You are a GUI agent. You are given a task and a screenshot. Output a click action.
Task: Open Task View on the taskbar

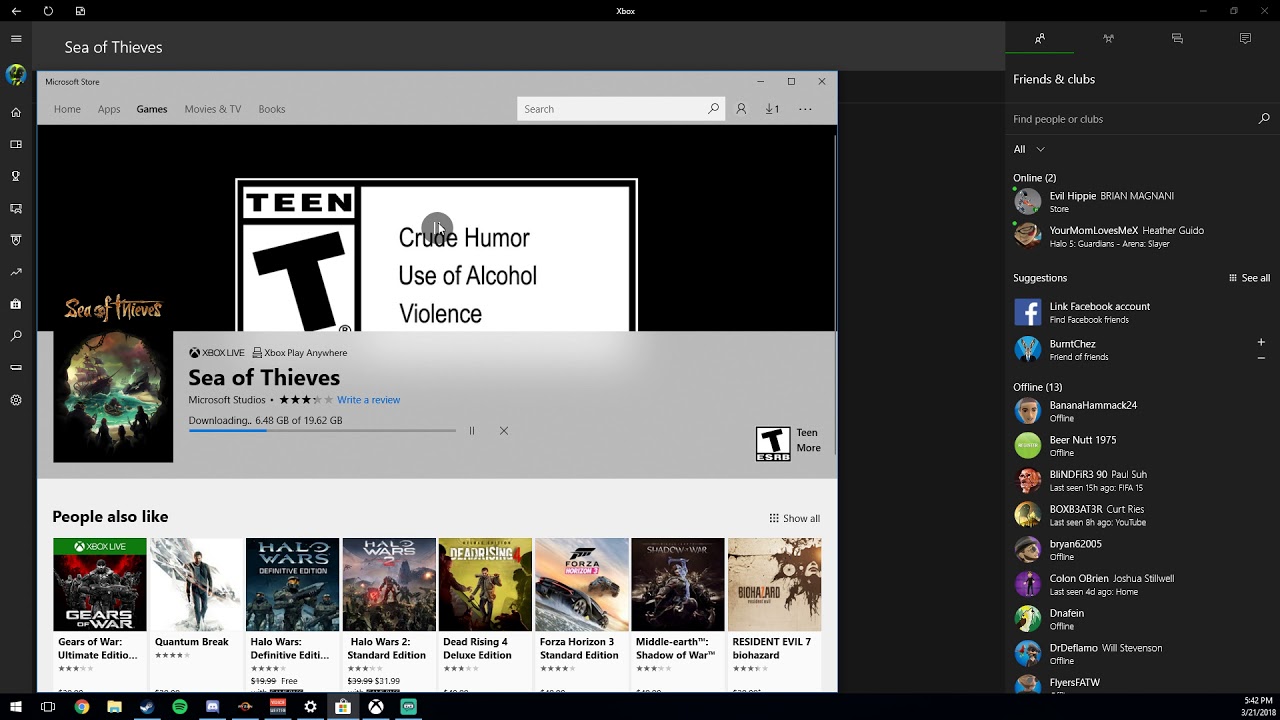[x=48, y=706]
